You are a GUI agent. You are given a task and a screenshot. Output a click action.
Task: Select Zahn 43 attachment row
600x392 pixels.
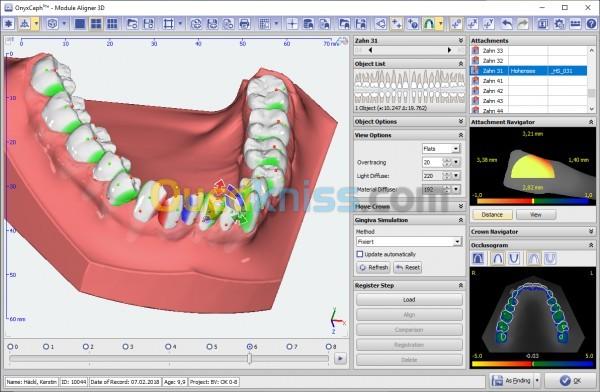[528, 101]
